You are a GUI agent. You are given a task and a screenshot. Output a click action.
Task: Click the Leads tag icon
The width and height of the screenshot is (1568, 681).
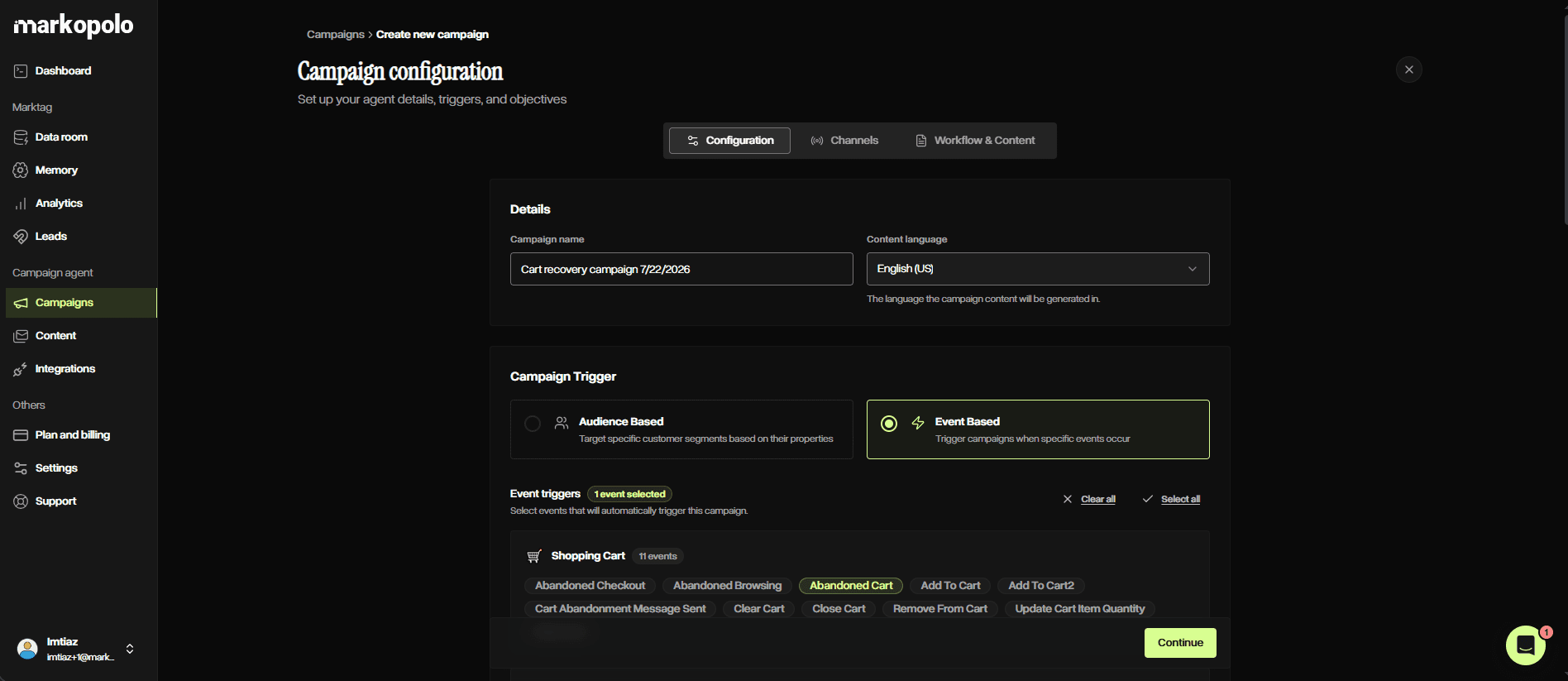point(21,237)
